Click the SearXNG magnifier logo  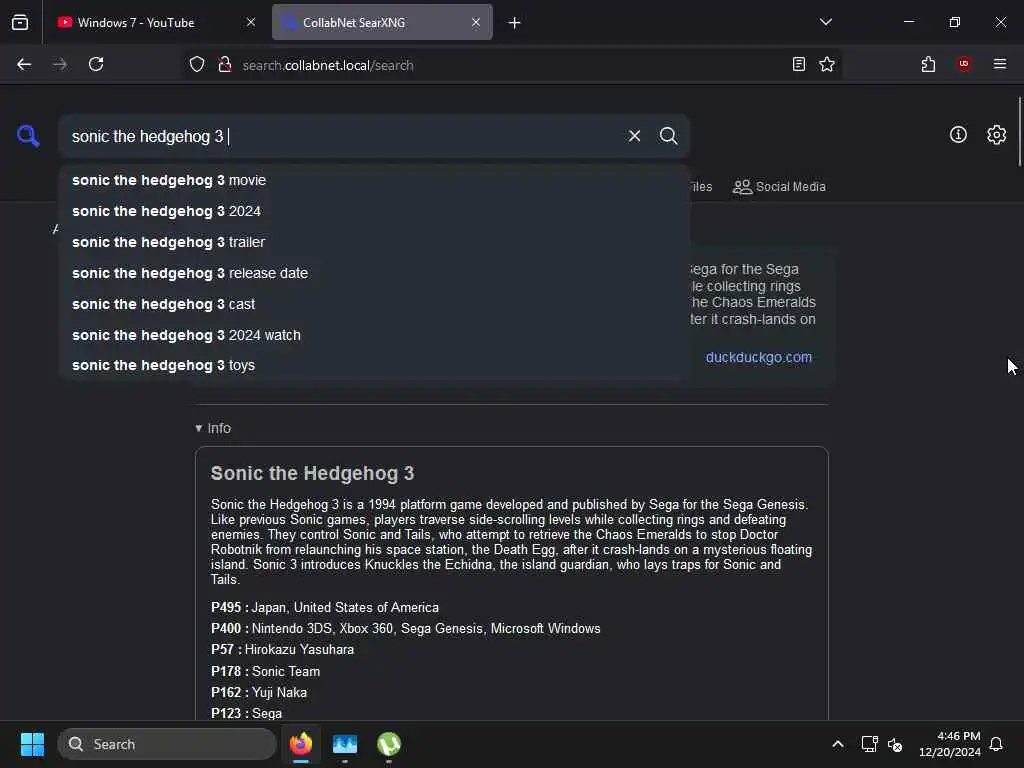point(28,136)
